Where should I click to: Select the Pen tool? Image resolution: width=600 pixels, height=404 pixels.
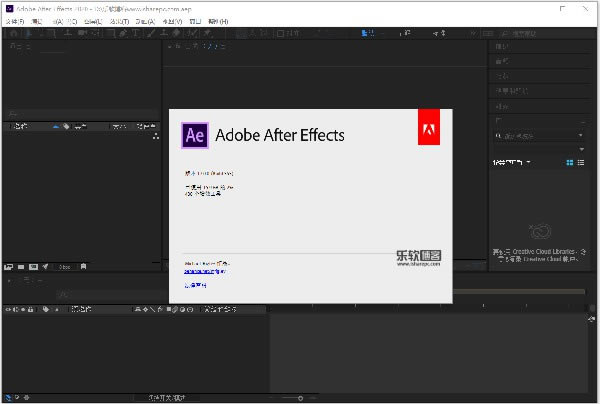(123, 33)
